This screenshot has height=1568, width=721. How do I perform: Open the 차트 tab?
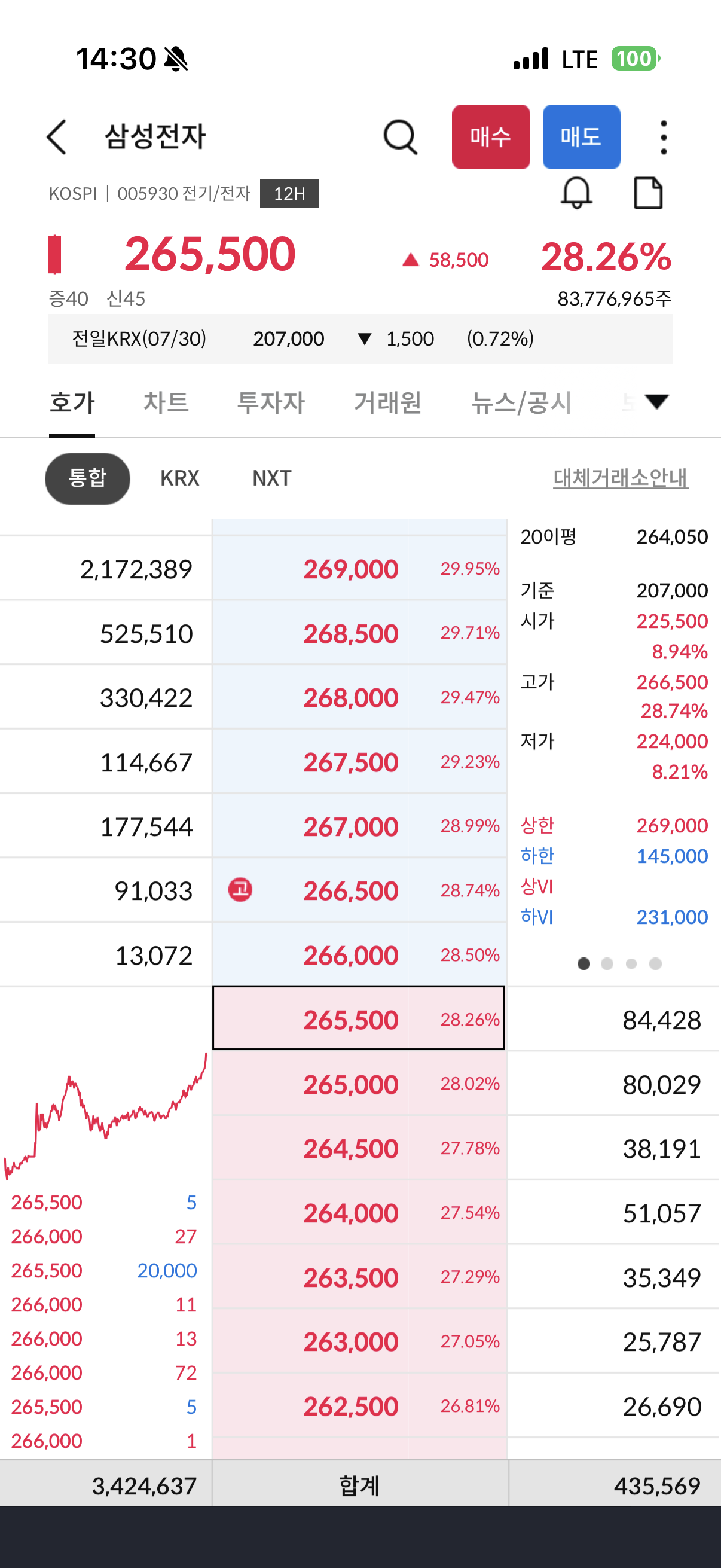pyautogui.click(x=166, y=403)
